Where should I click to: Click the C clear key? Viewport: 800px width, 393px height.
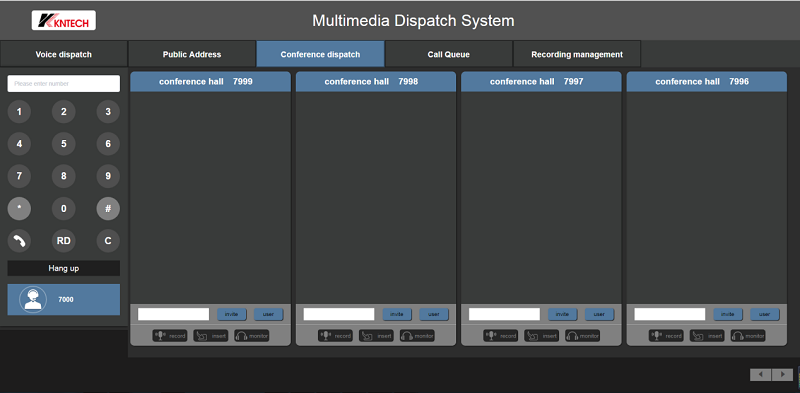[108, 241]
